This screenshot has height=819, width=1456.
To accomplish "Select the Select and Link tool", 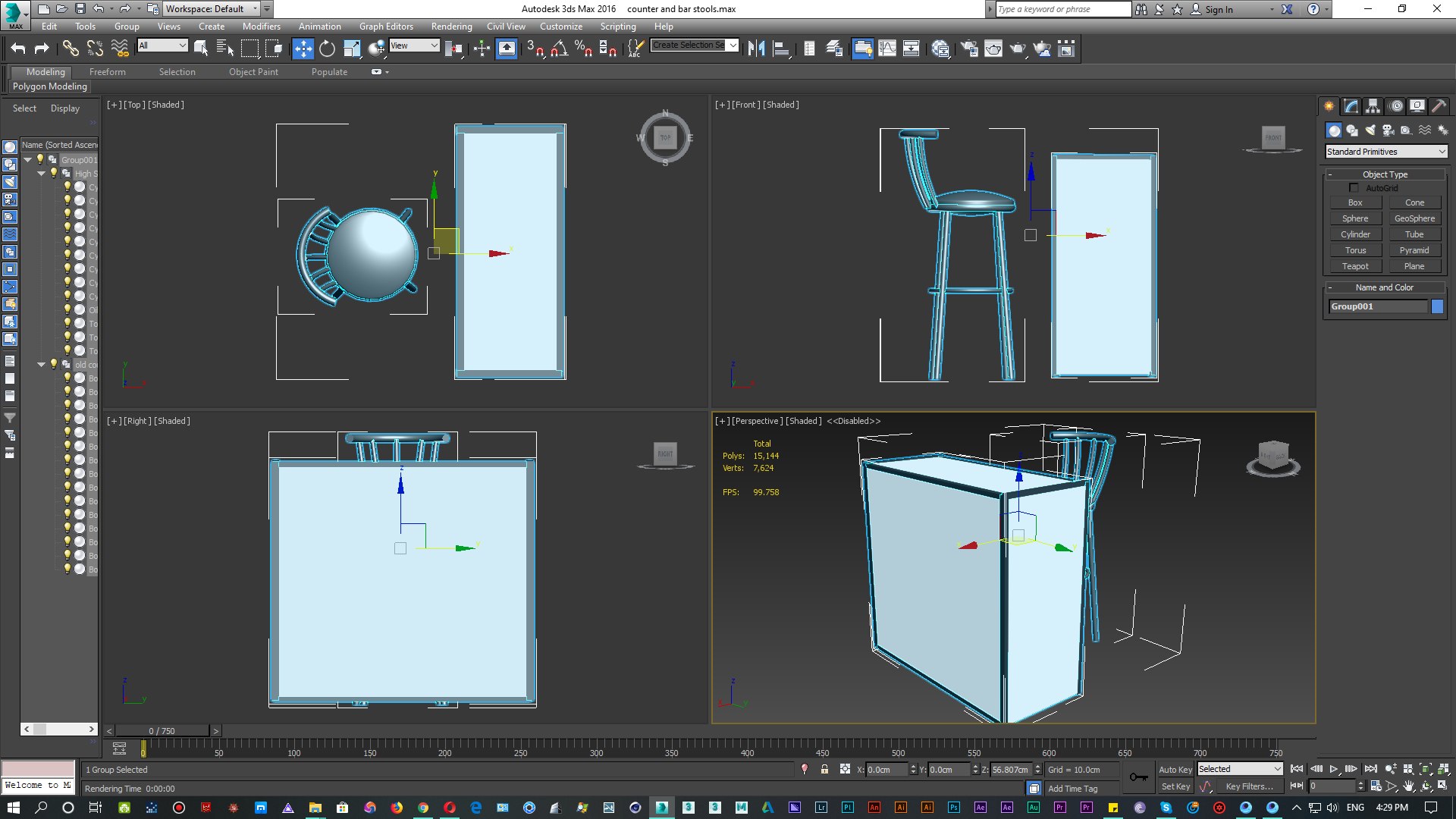I will click(71, 49).
